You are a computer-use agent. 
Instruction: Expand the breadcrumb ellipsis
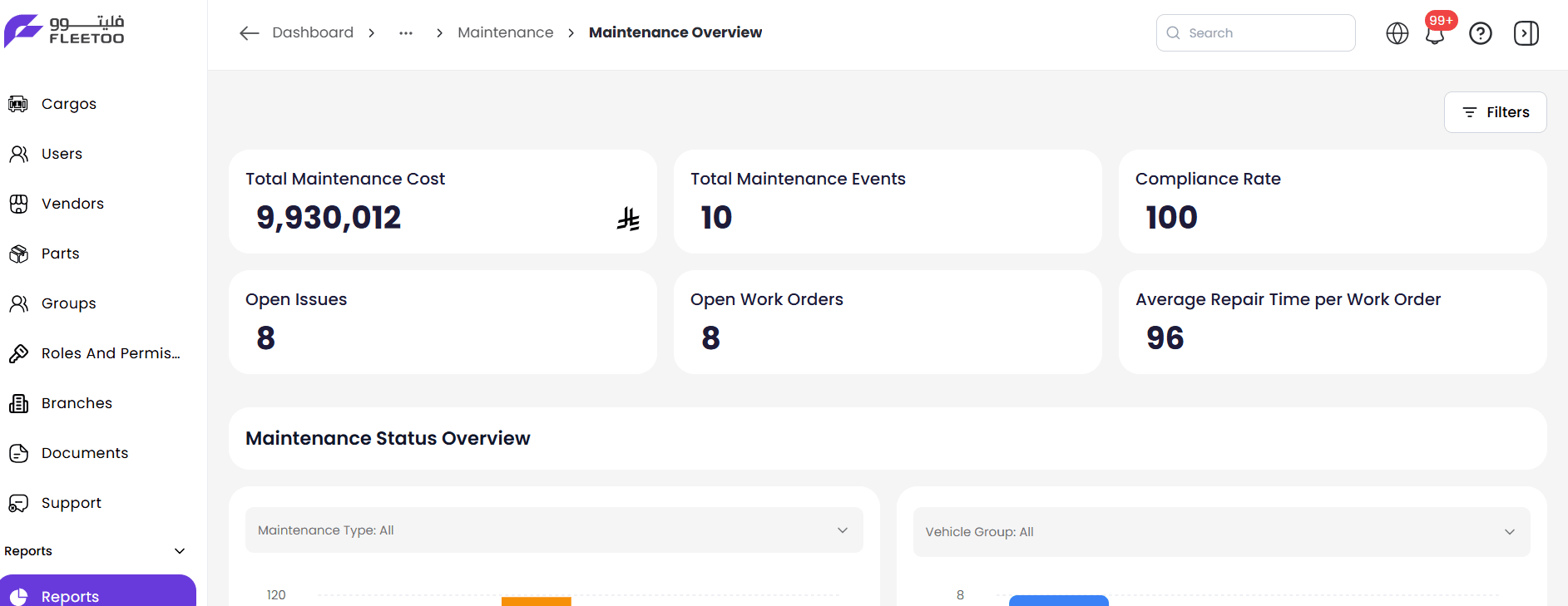click(x=405, y=33)
